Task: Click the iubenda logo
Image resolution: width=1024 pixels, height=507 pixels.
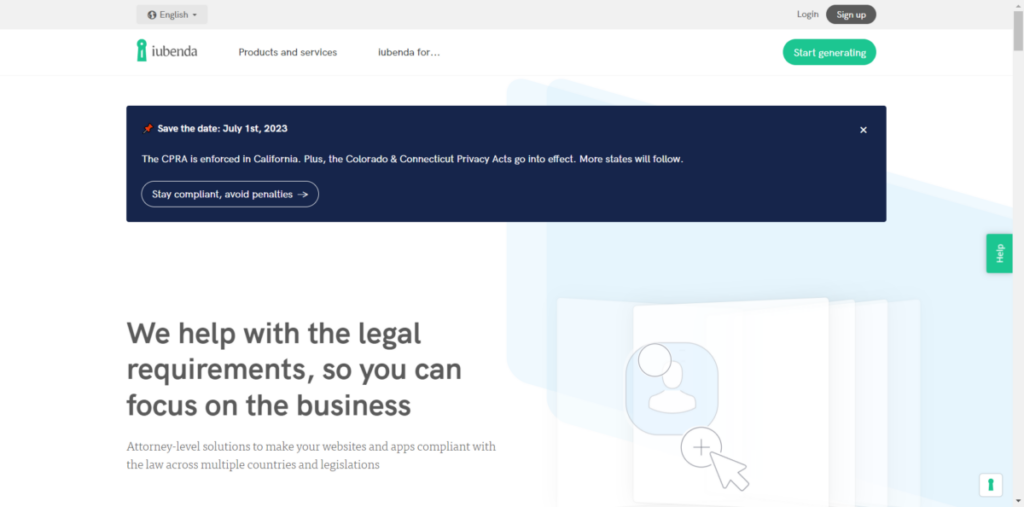Action: (167, 51)
